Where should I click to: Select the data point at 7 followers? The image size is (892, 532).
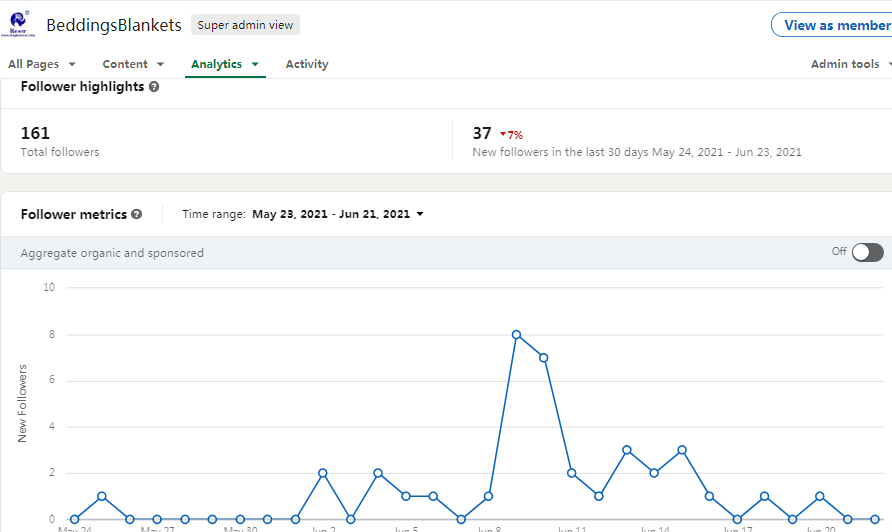[543, 358]
